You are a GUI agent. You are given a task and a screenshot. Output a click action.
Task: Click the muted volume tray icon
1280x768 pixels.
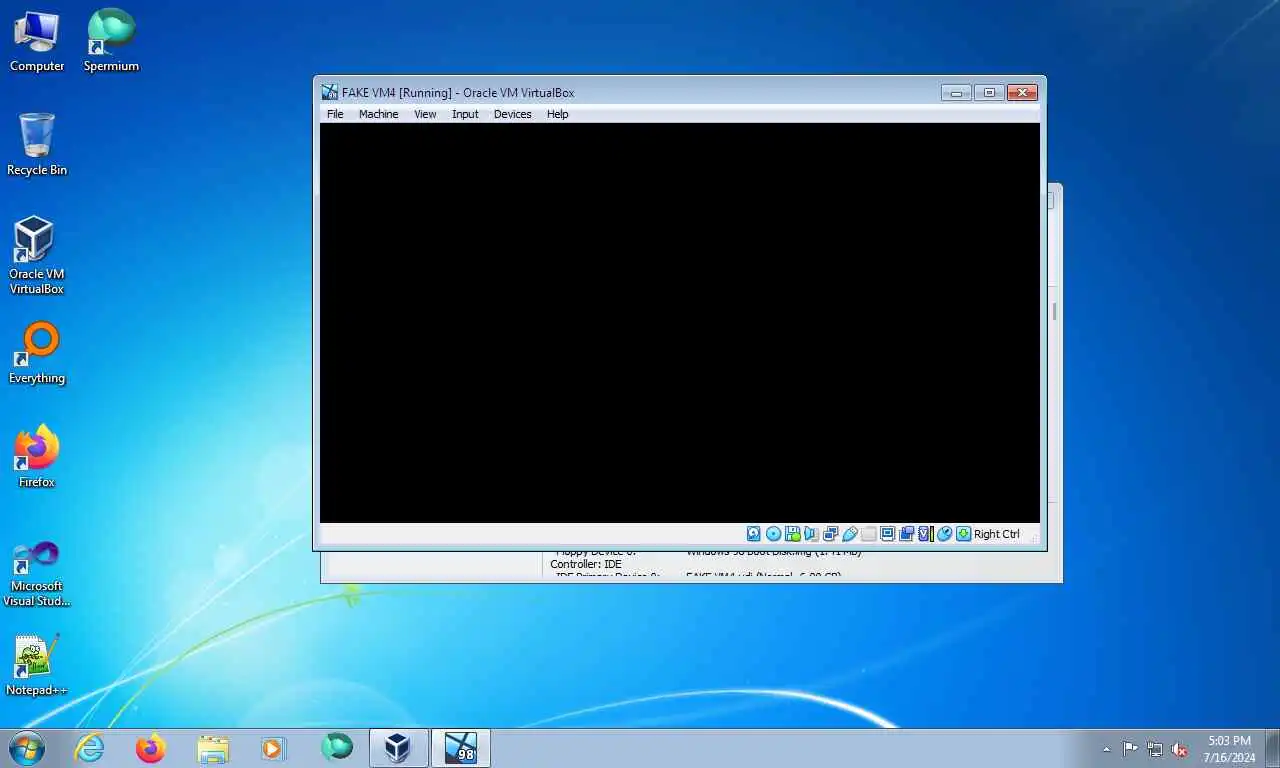point(1179,749)
